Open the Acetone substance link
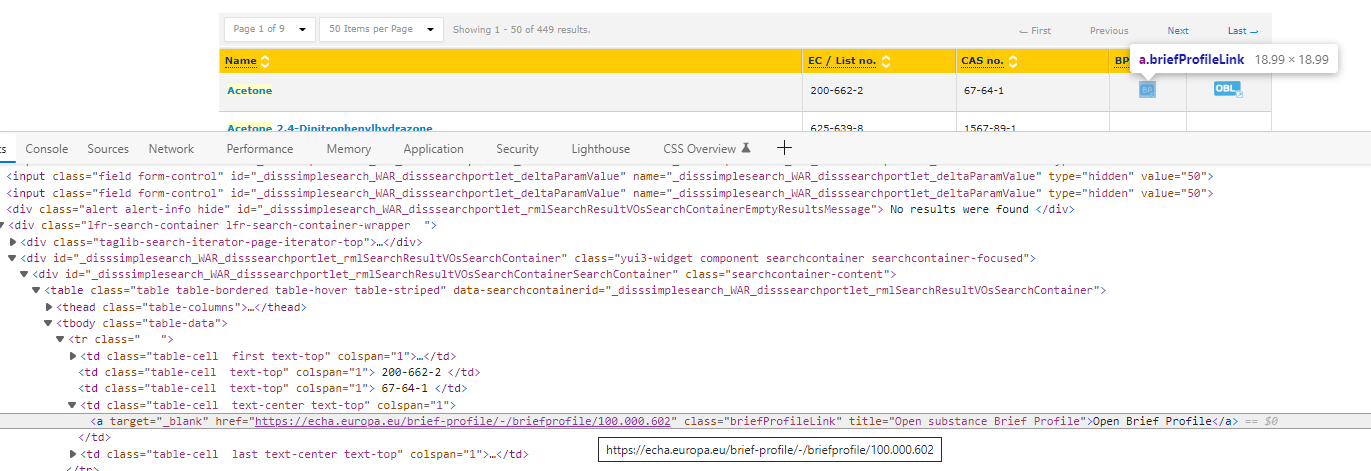 tap(249, 90)
